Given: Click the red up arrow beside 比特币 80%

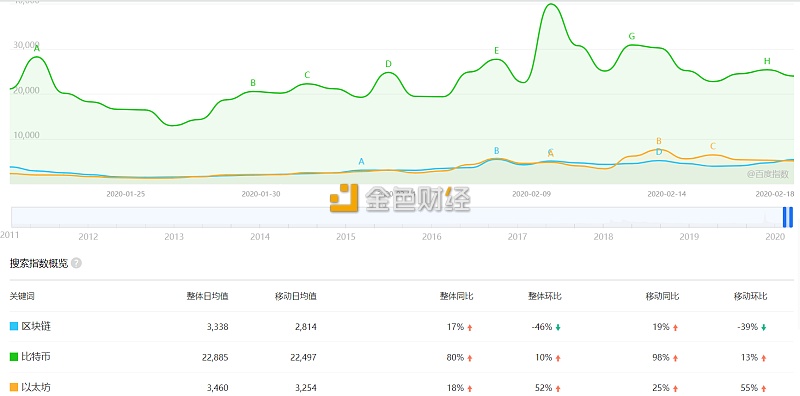Looking at the screenshot, I should point(470,358).
